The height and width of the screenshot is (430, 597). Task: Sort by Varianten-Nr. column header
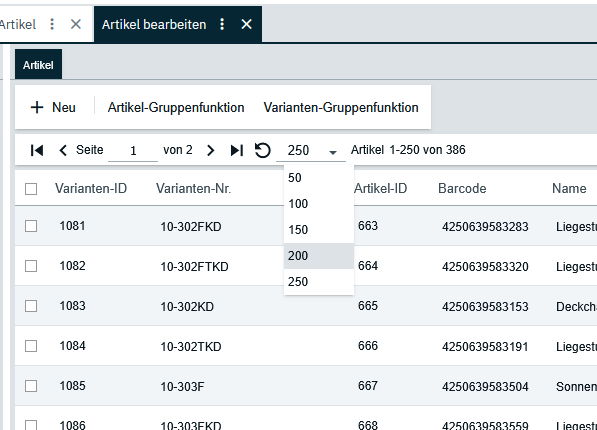pos(193,189)
